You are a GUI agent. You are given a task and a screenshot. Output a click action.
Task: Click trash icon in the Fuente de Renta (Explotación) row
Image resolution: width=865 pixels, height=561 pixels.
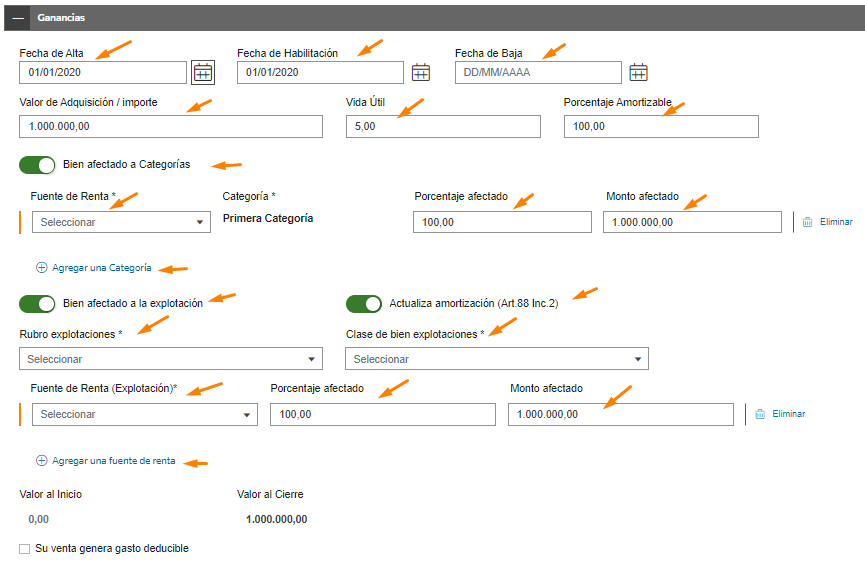click(x=760, y=414)
